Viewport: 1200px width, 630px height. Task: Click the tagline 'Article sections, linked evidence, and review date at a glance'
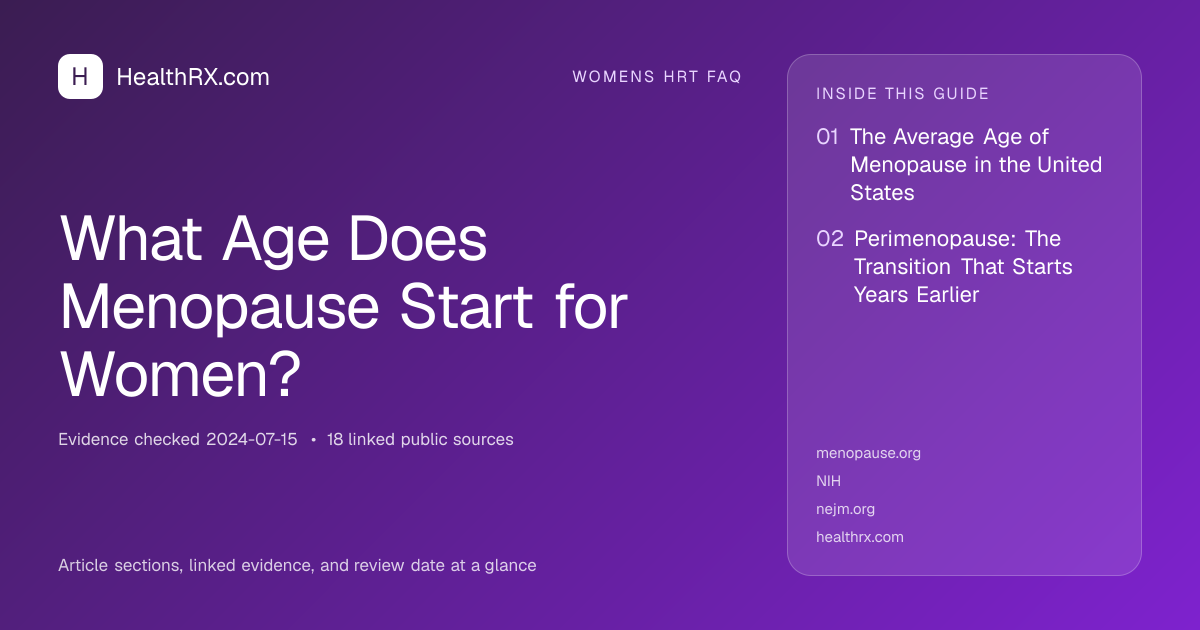click(297, 566)
